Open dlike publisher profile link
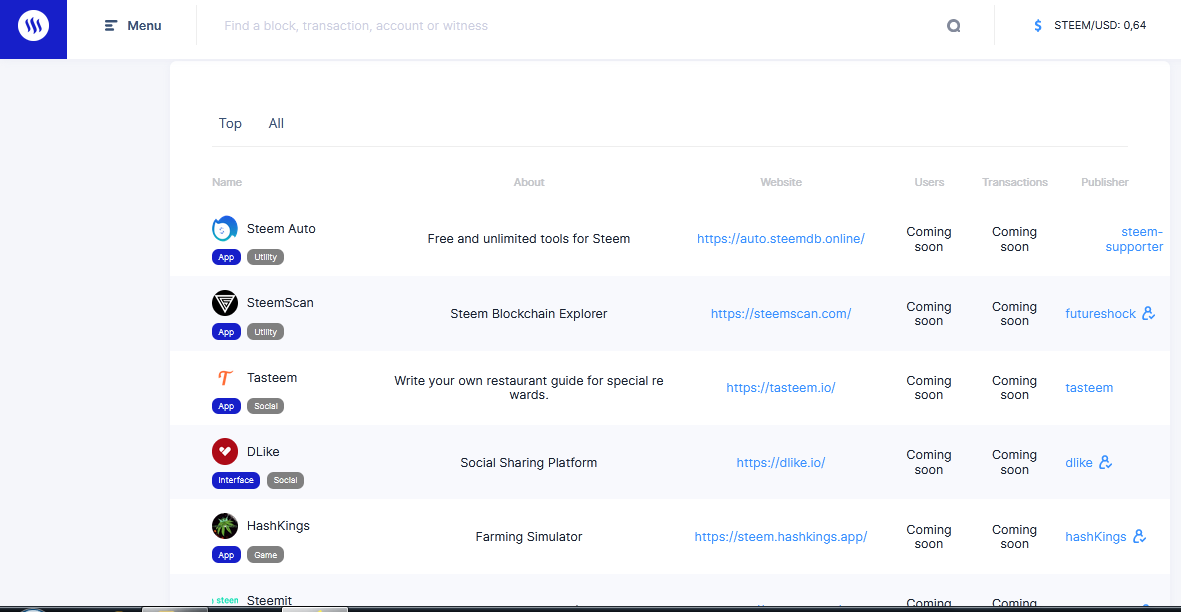Viewport: 1181px width, 612px height. tap(1079, 463)
